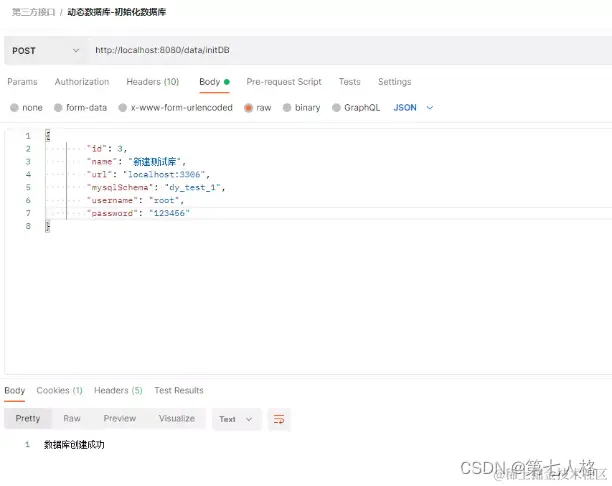Open the Visualize response view
The image size is (612, 486).
coord(177,418)
